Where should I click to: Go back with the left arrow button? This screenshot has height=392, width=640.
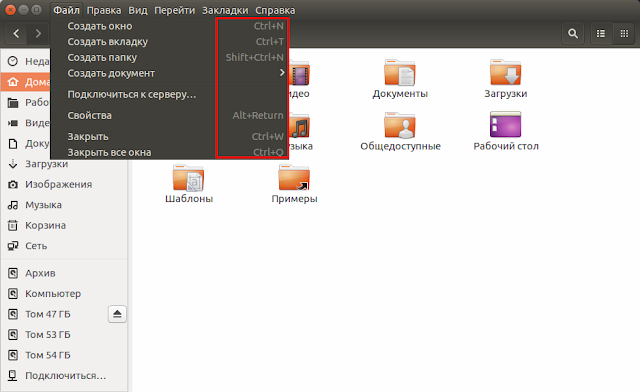(x=16, y=33)
